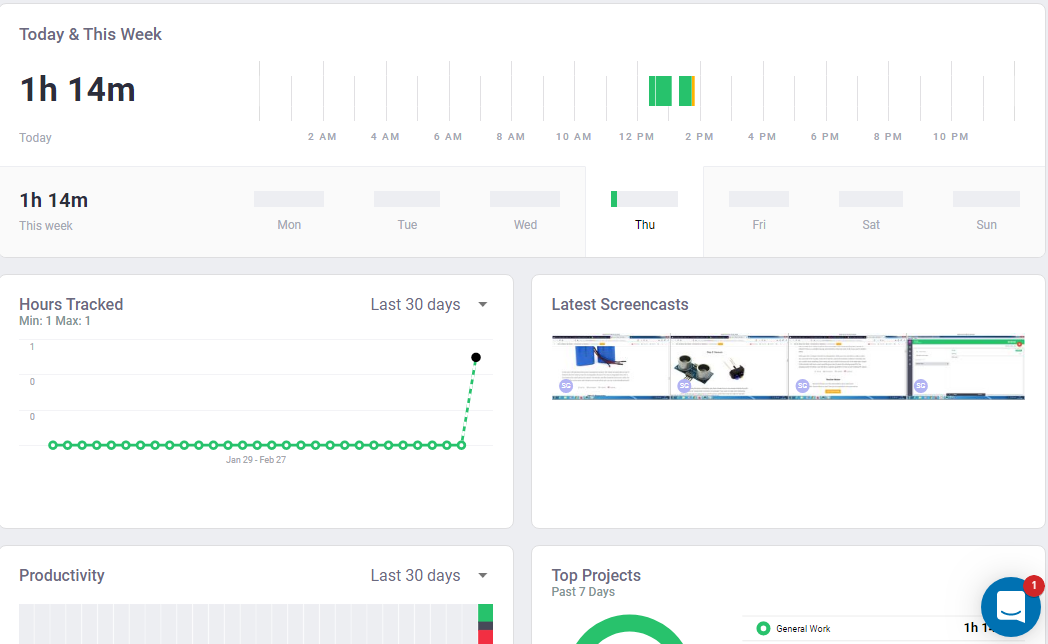Select the Fri day in weekly summary
Screen dimensions: 1048x644
coord(759,211)
